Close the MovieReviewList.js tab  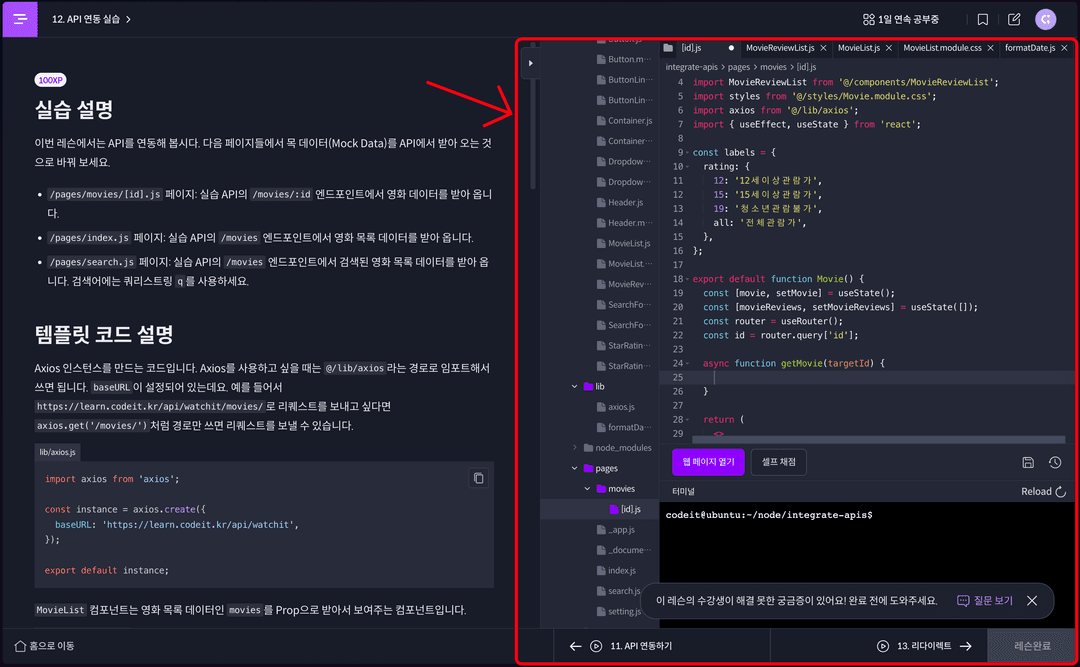(x=823, y=48)
